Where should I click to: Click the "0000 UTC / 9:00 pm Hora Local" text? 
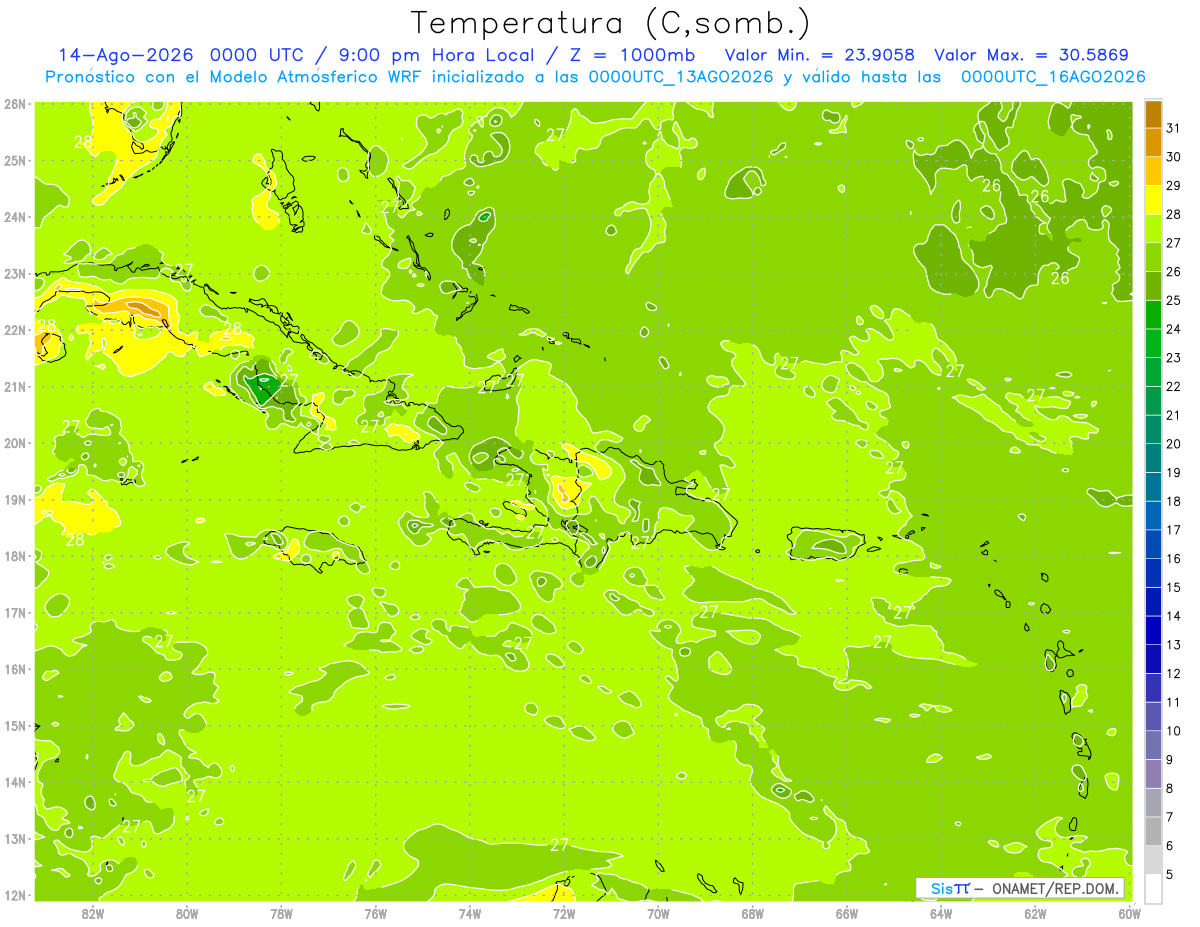point(380,55)
